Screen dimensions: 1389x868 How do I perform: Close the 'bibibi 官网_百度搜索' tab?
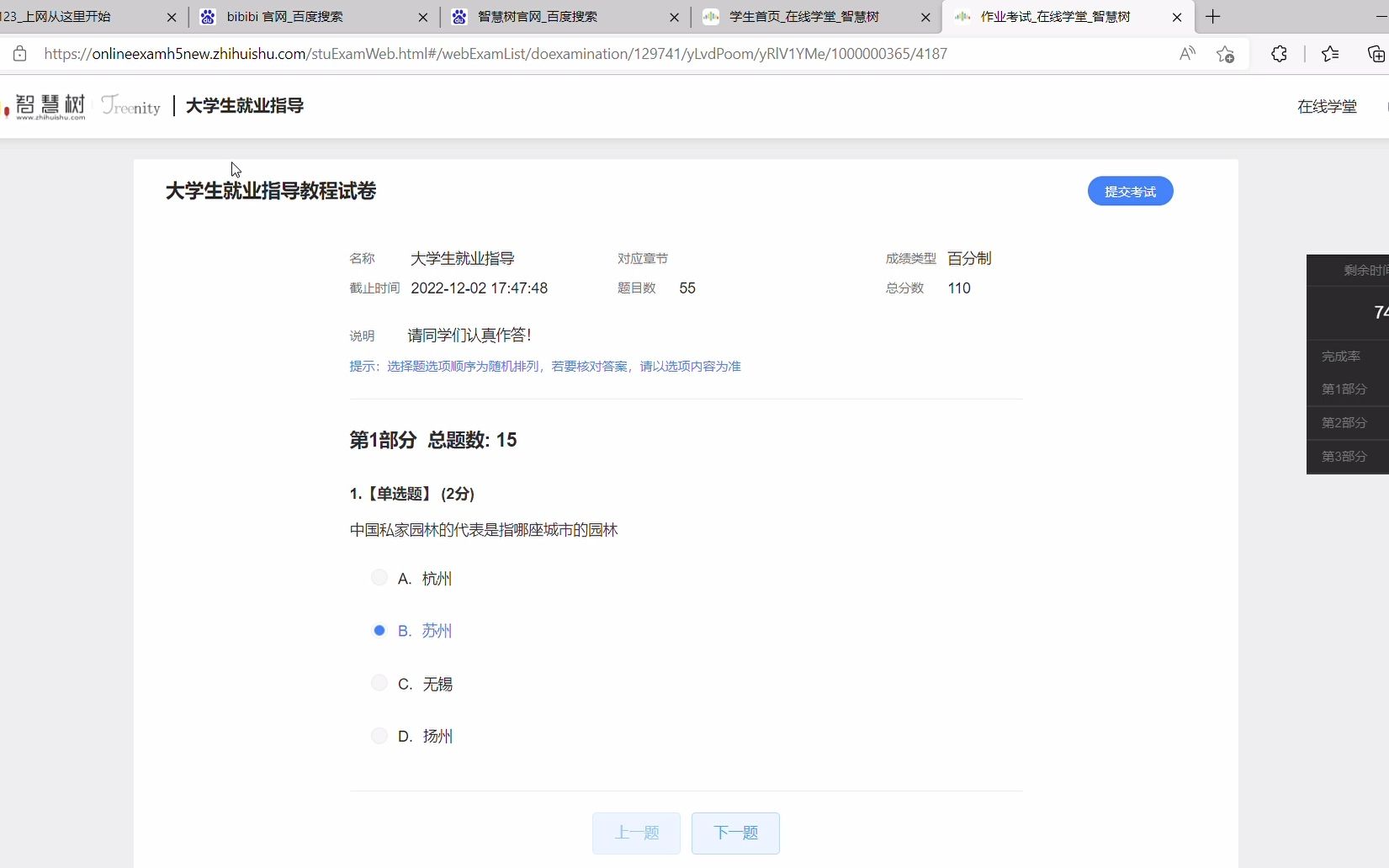(x=423, y=17)
